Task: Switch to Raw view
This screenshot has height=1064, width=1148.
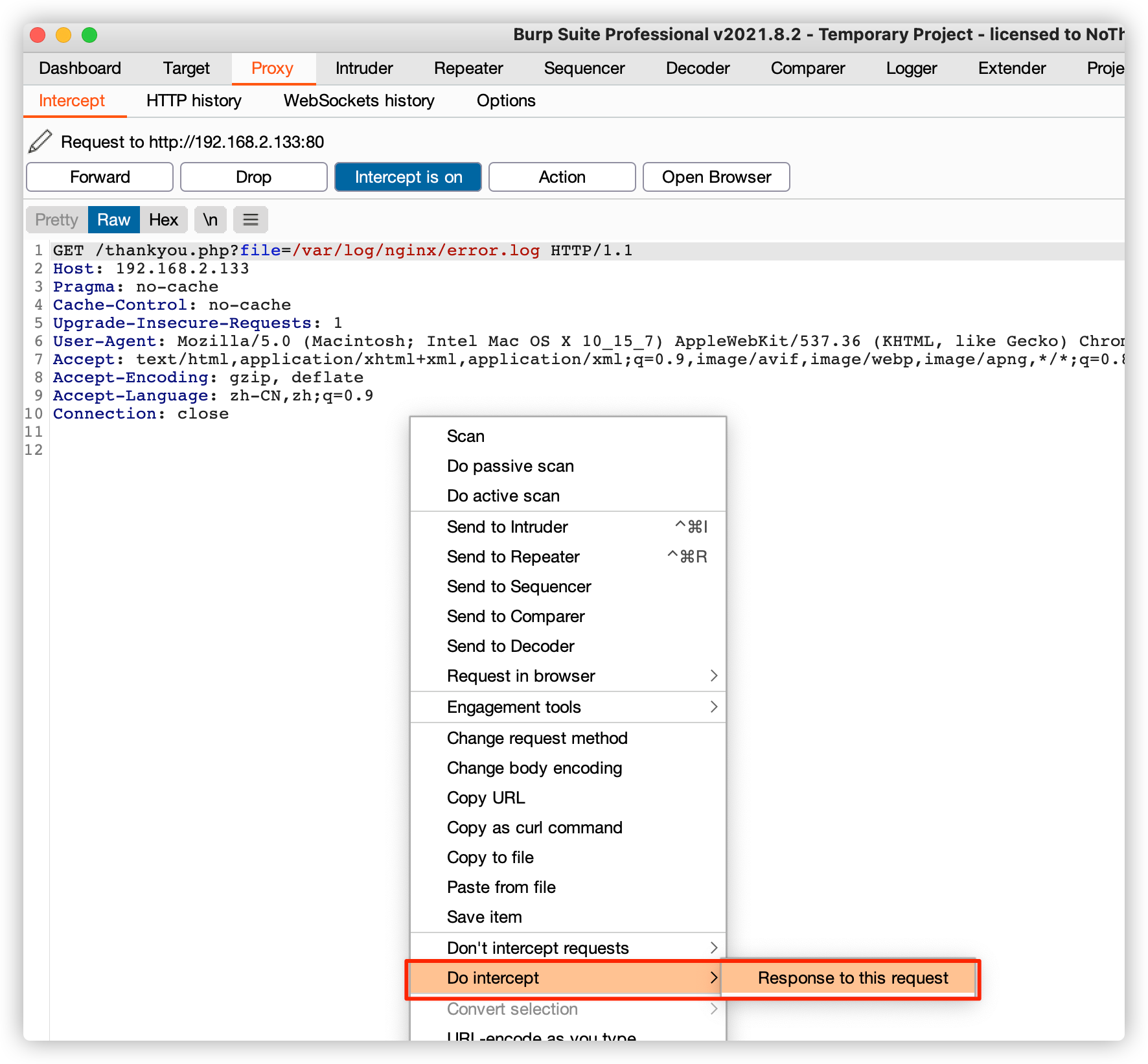Action: tap(114, 220)
